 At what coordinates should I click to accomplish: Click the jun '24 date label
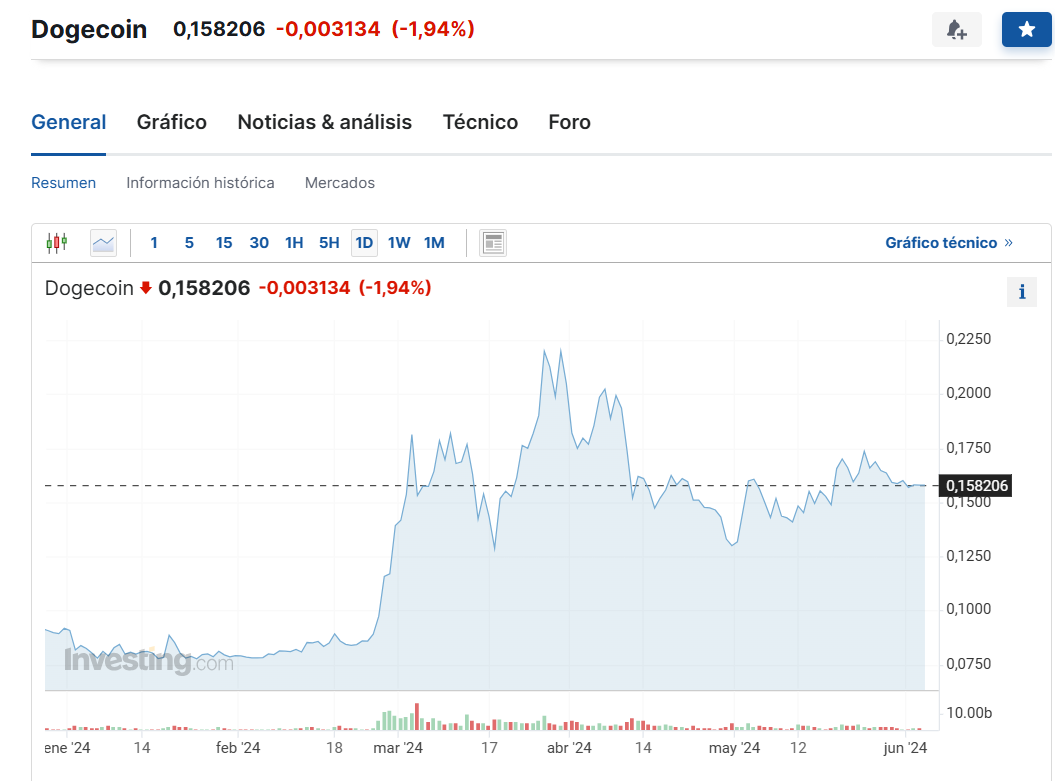905,748
